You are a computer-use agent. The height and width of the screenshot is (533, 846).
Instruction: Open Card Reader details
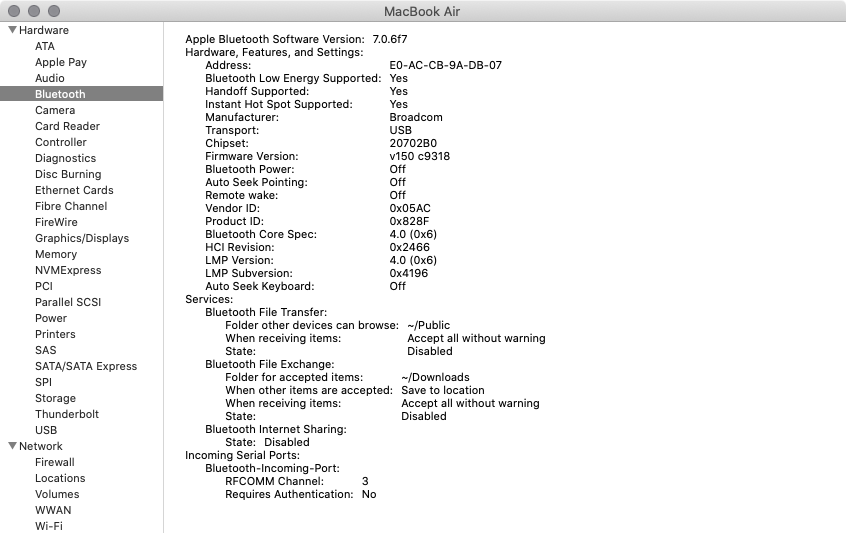pos(67,126)
